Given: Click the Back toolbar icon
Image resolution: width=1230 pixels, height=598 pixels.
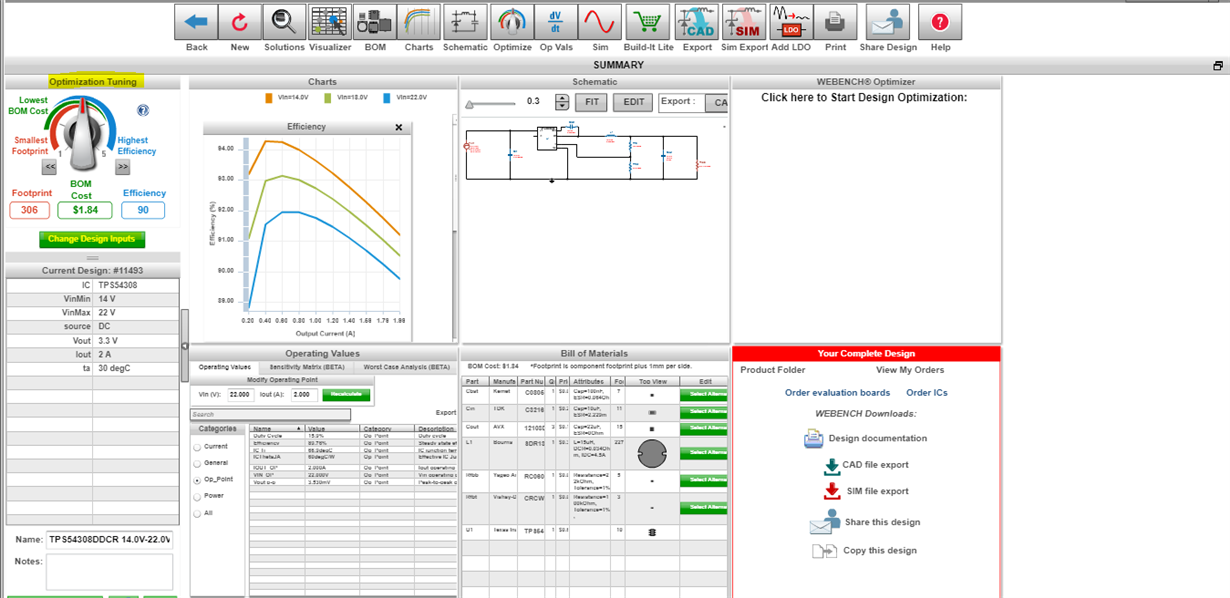Looking at the screenshot, I should click(197, 22).
